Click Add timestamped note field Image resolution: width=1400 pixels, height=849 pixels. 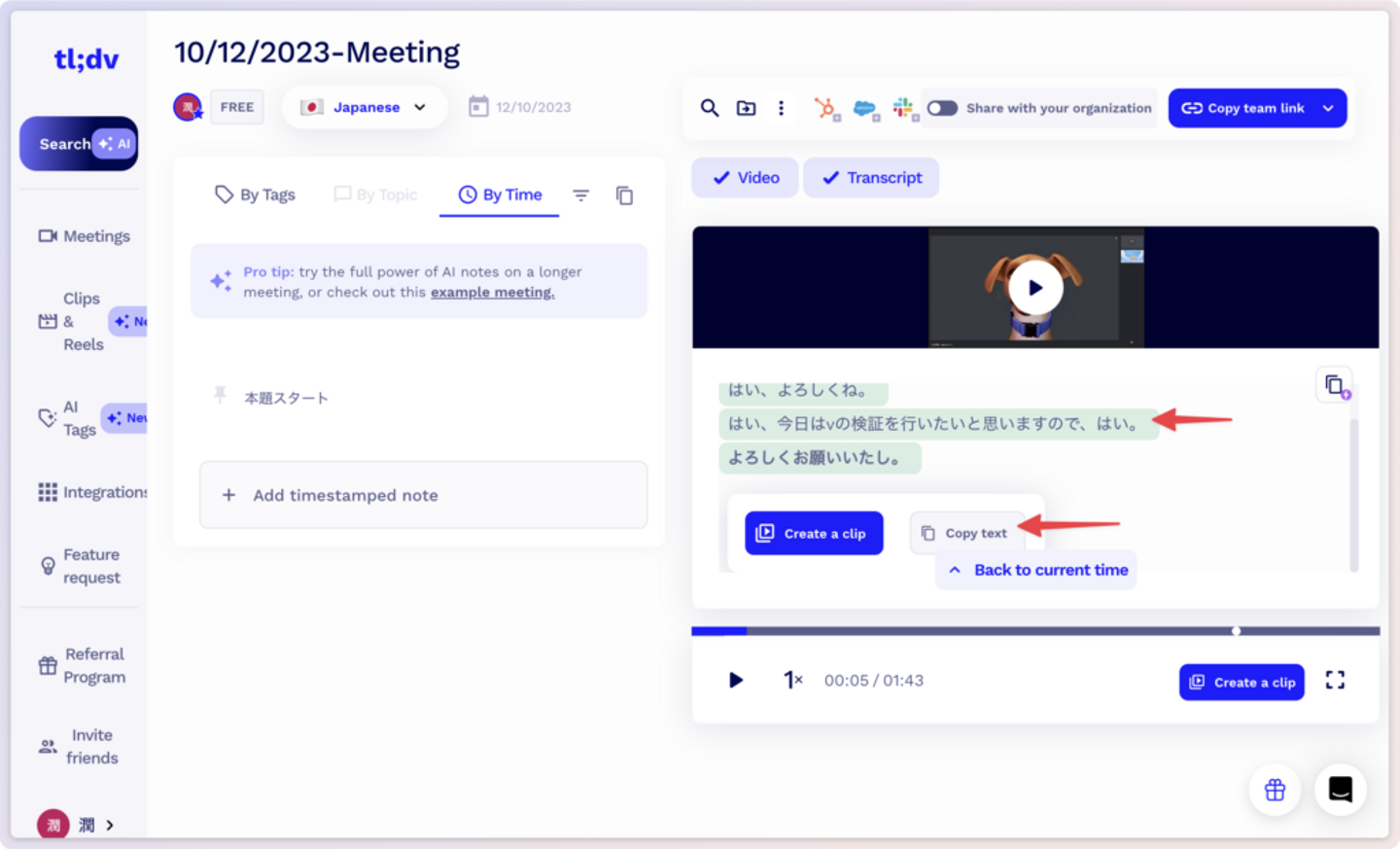[x=423, y=495]
